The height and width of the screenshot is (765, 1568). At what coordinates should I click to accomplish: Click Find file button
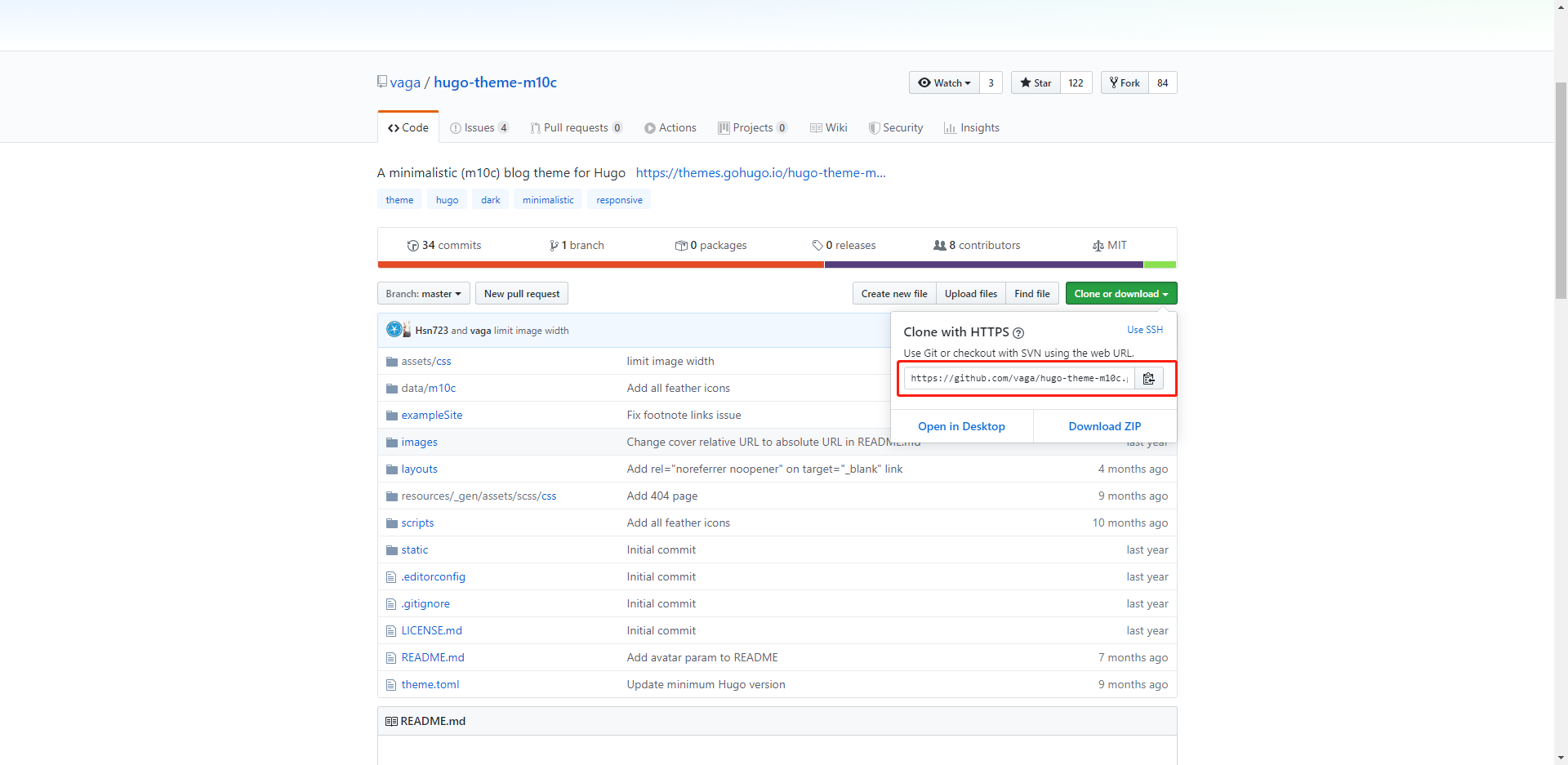click(1032, 294)
